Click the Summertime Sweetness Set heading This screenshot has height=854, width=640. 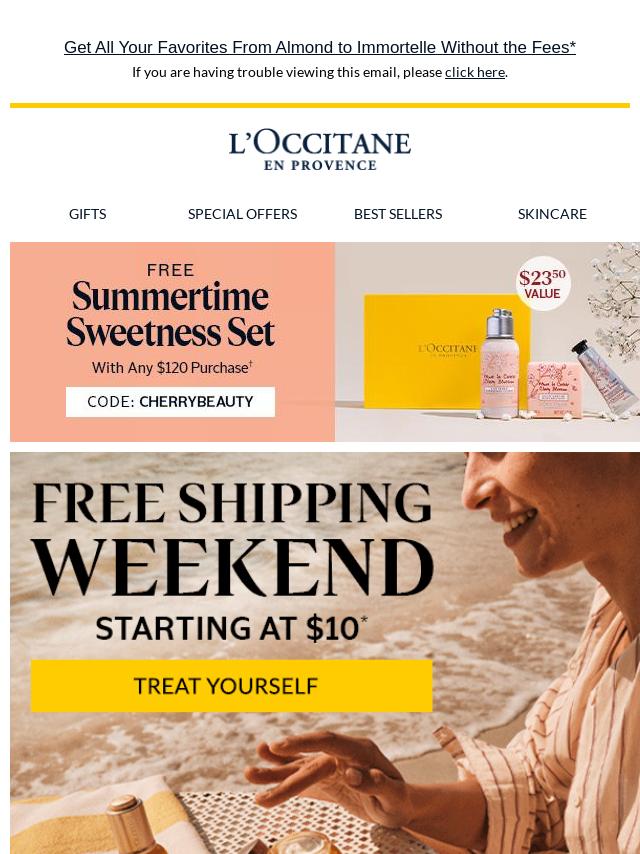tap(170, 314)
